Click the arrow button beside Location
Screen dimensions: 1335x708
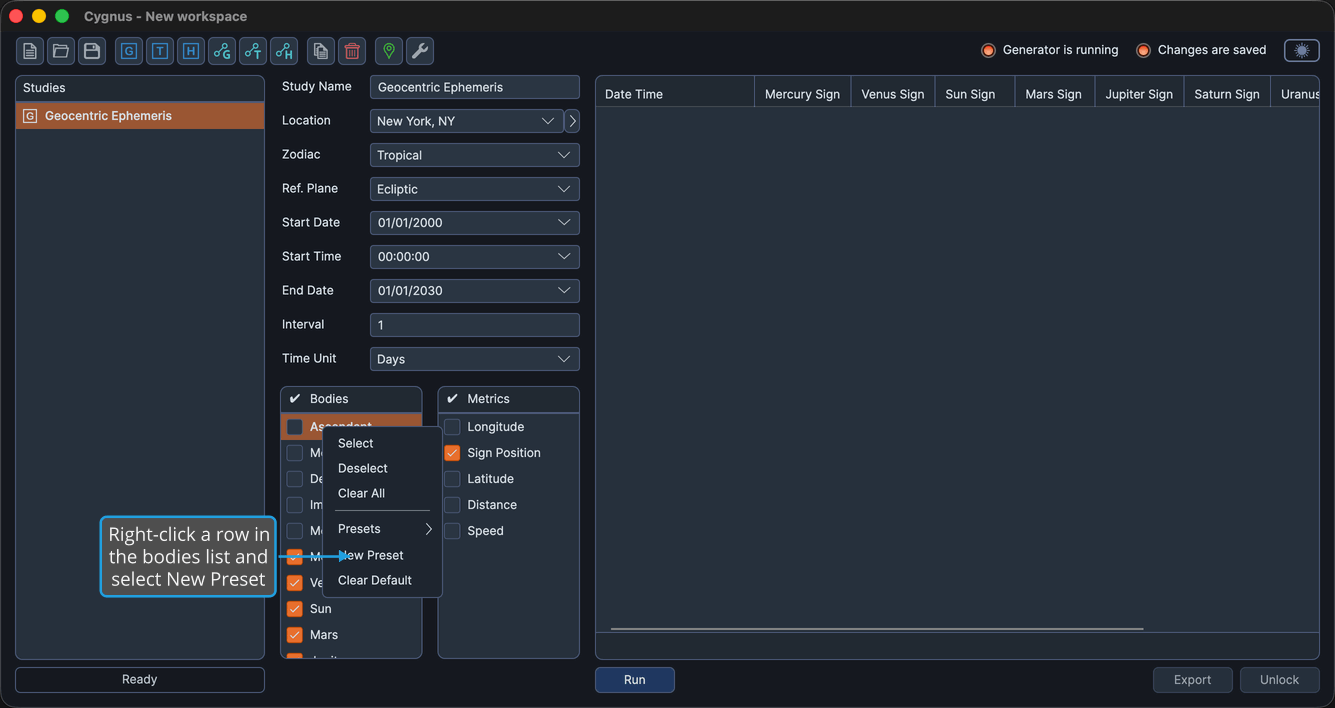[572, 121]
